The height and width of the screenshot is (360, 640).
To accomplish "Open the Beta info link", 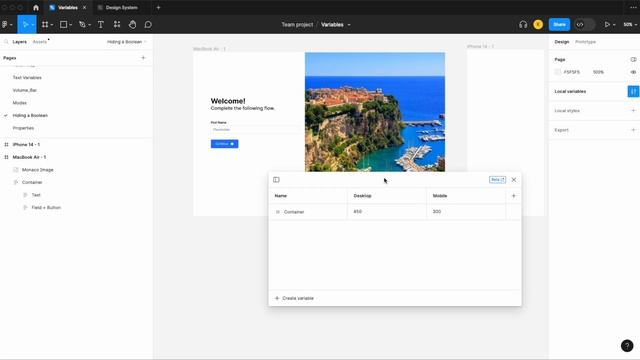I will [497, 180].
